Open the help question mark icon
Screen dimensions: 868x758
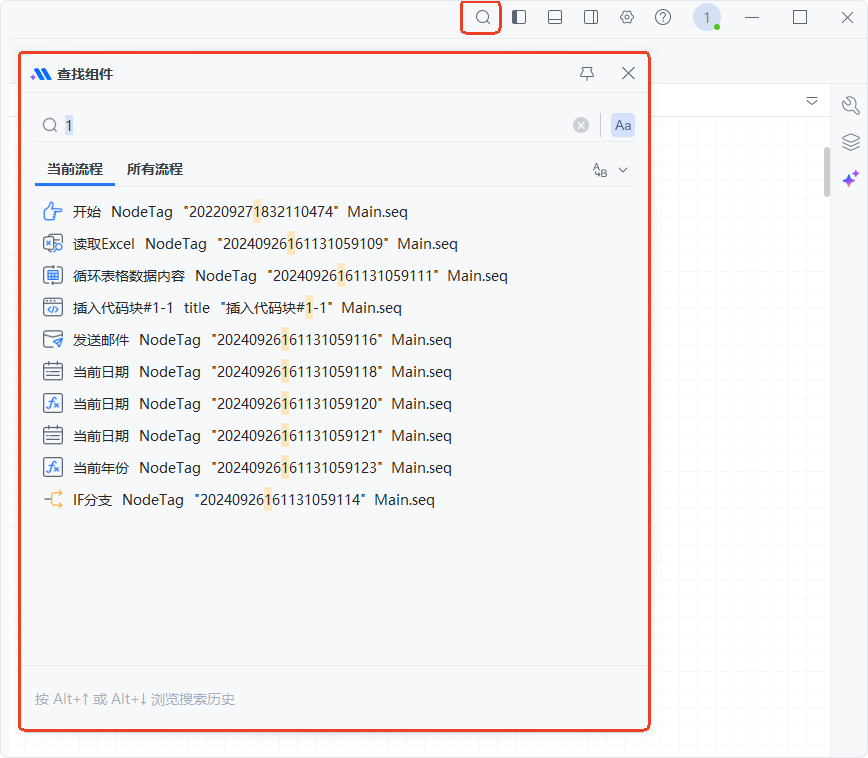(663, 17)
